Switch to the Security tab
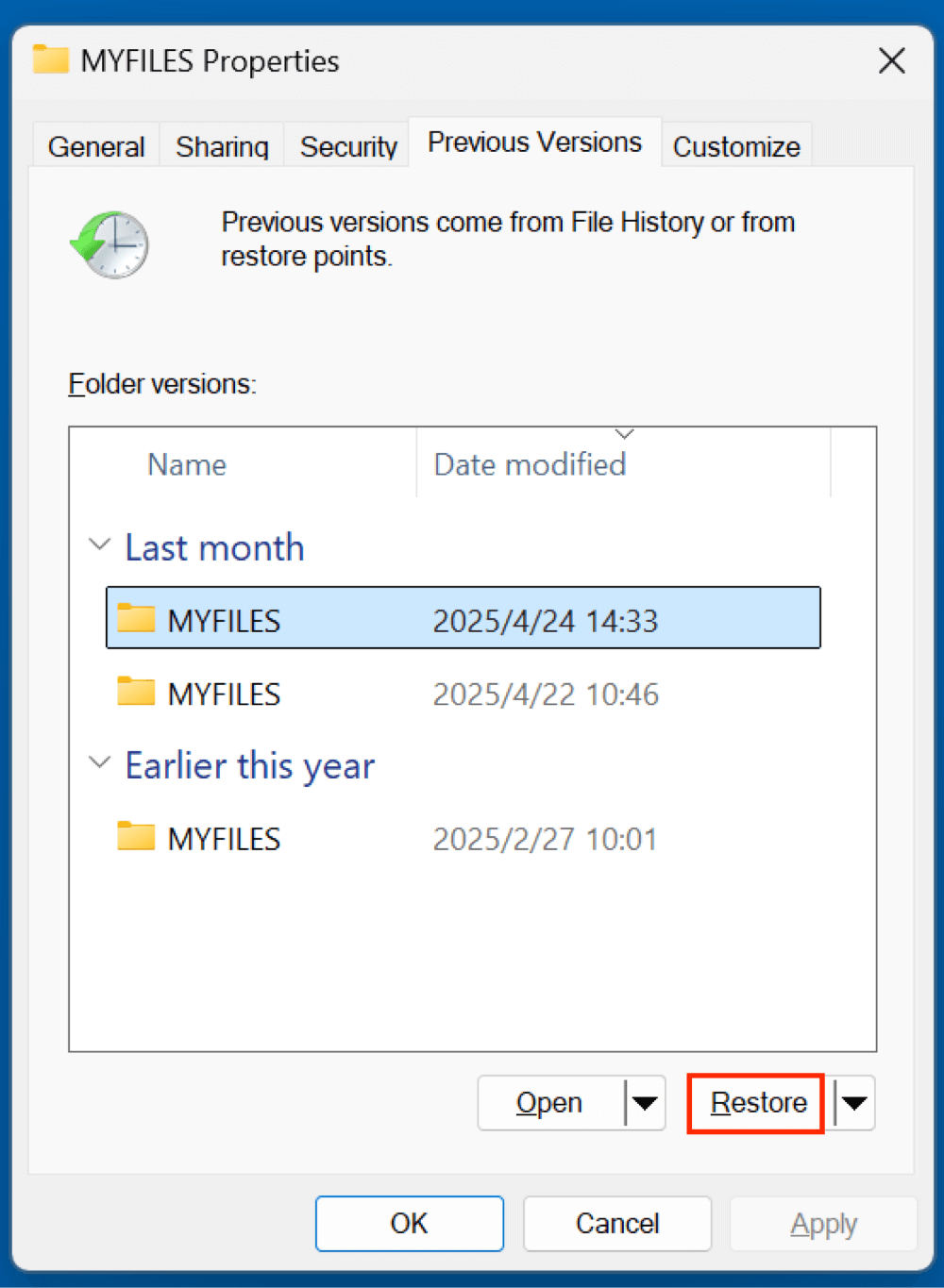This screenshot has width=944, height=1288. coord(347,145)
